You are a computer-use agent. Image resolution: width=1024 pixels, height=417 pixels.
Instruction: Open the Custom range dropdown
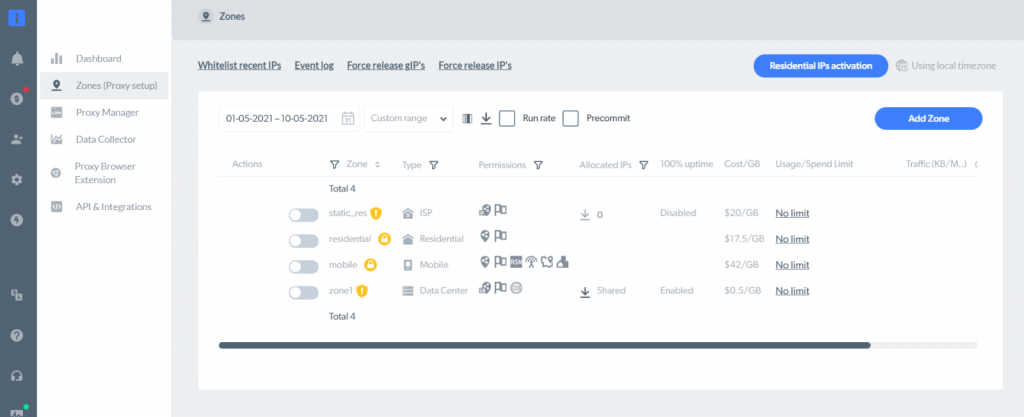pos(408,118)
